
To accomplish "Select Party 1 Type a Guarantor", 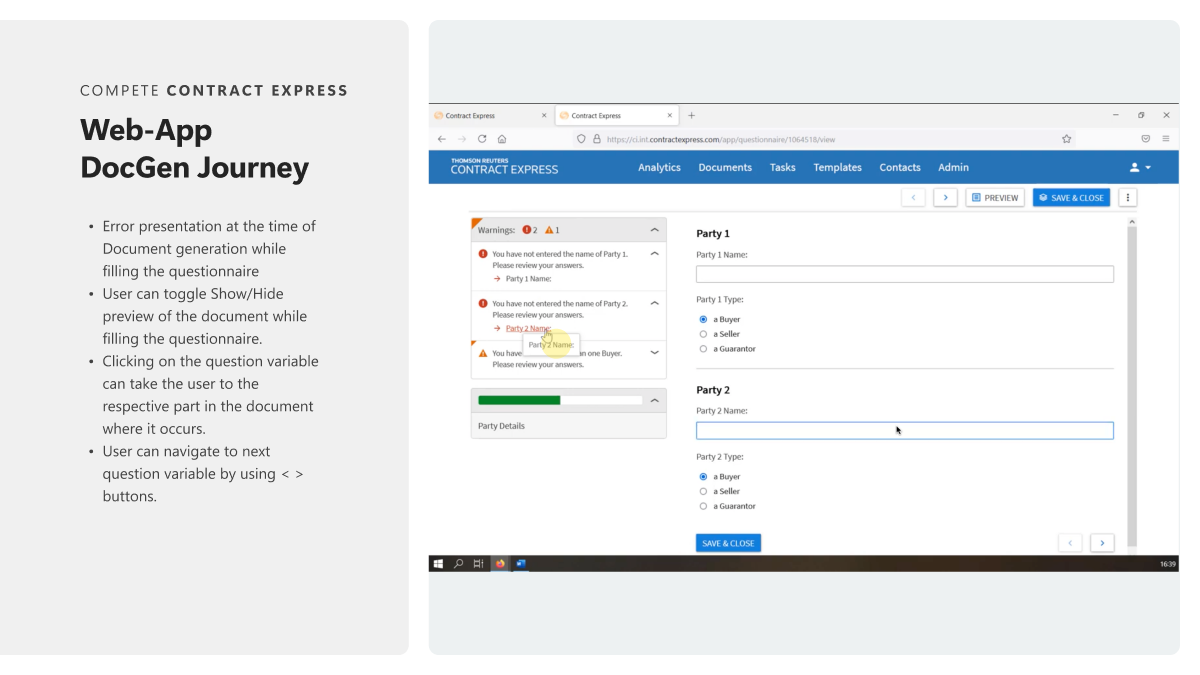I will point(703,349).
